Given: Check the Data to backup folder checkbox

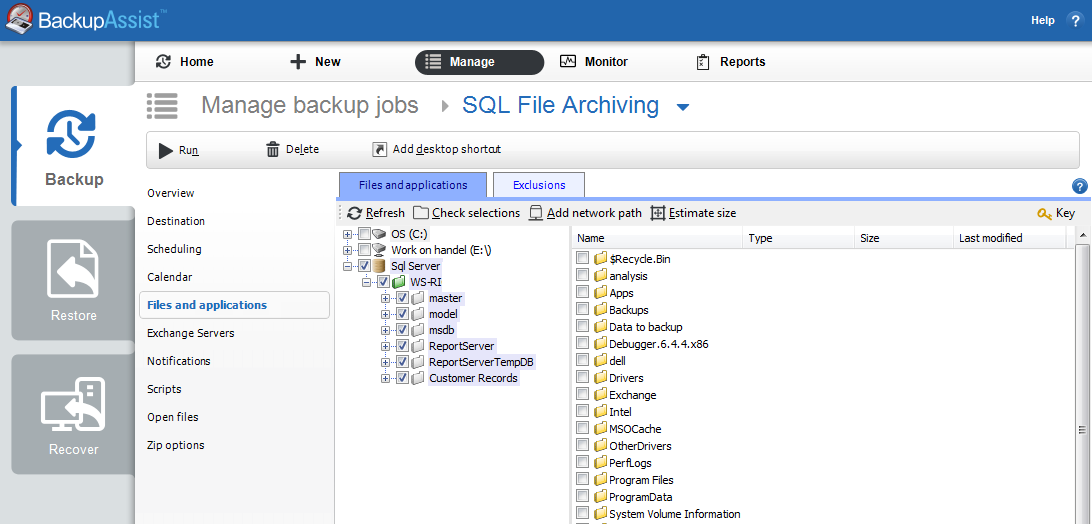Looking at the screenshot, I should pos(583,327).
